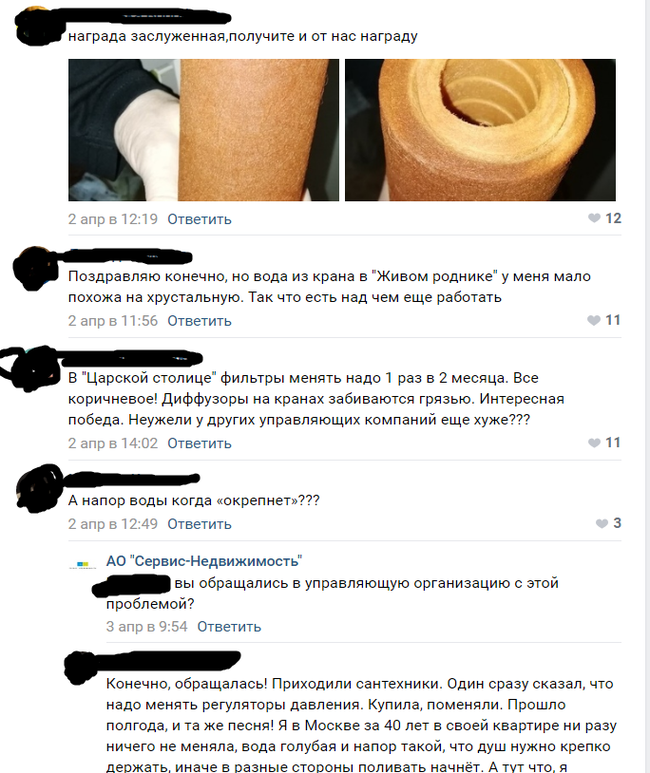This screenshot has width=650, height=773.
Task: Open the "3 апр в 9:54" timestamp
Action: (146, 627)
